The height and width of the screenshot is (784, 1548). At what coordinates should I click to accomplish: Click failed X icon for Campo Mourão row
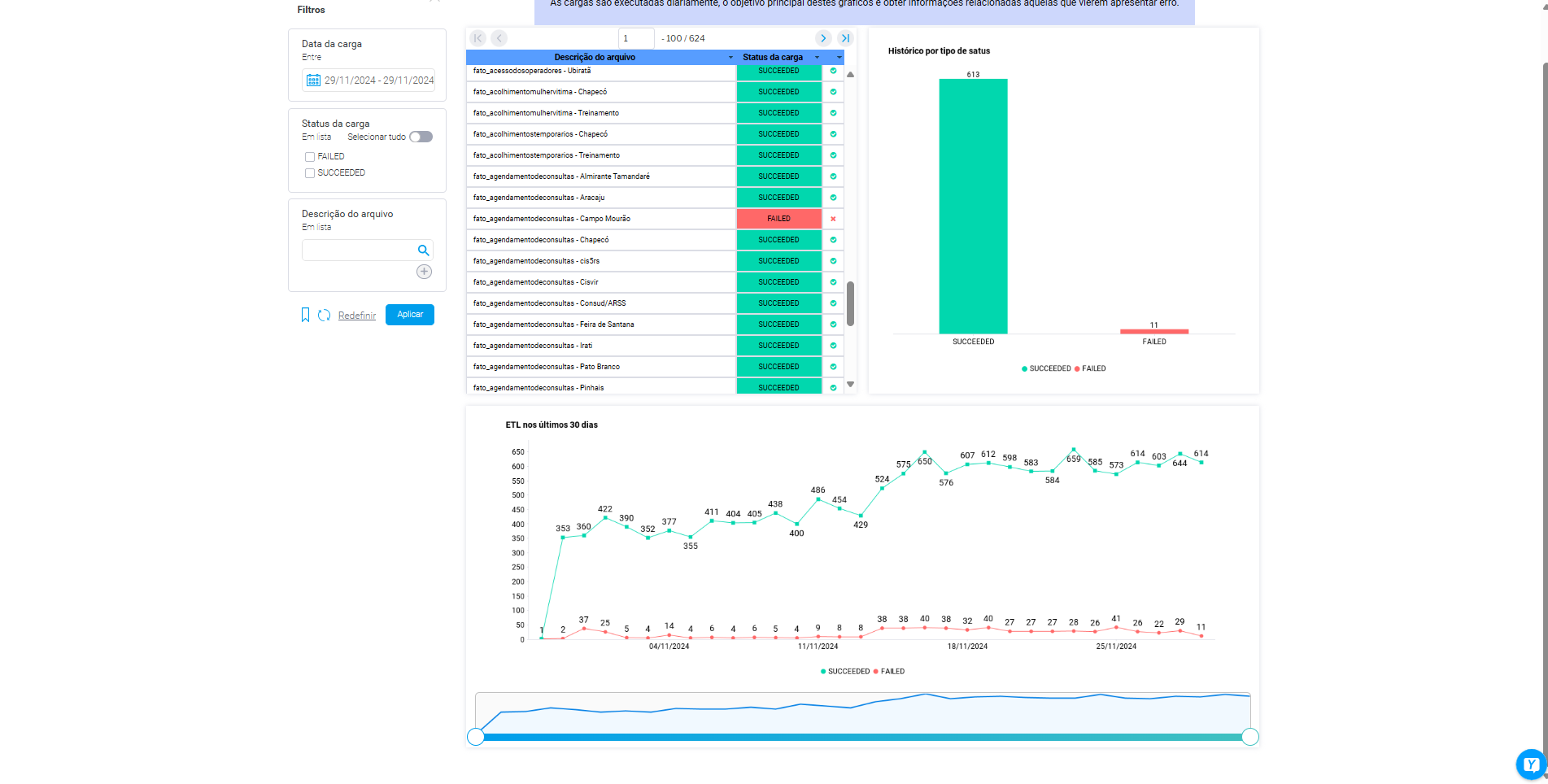[833, 219]
